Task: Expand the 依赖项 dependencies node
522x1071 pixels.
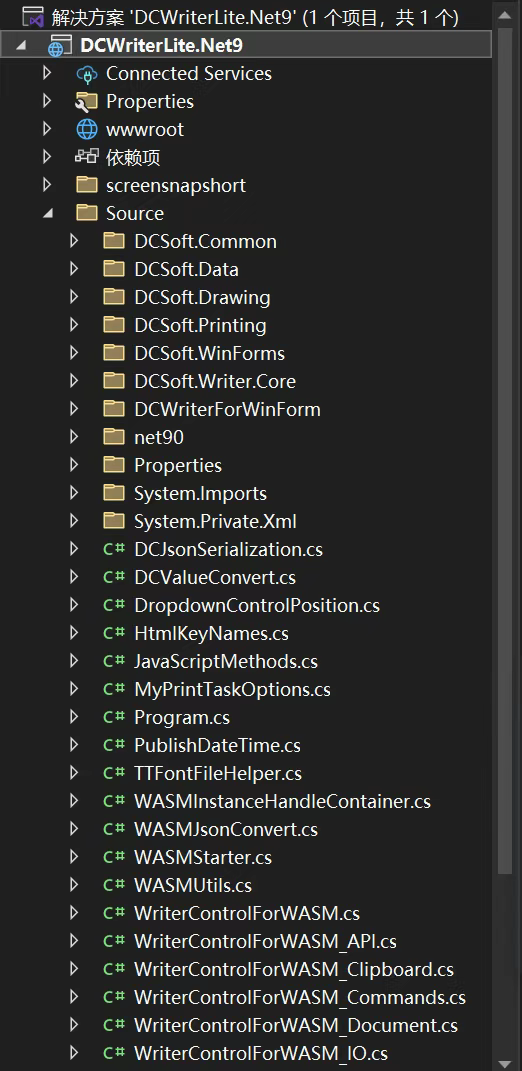Action: click(46, 157)
